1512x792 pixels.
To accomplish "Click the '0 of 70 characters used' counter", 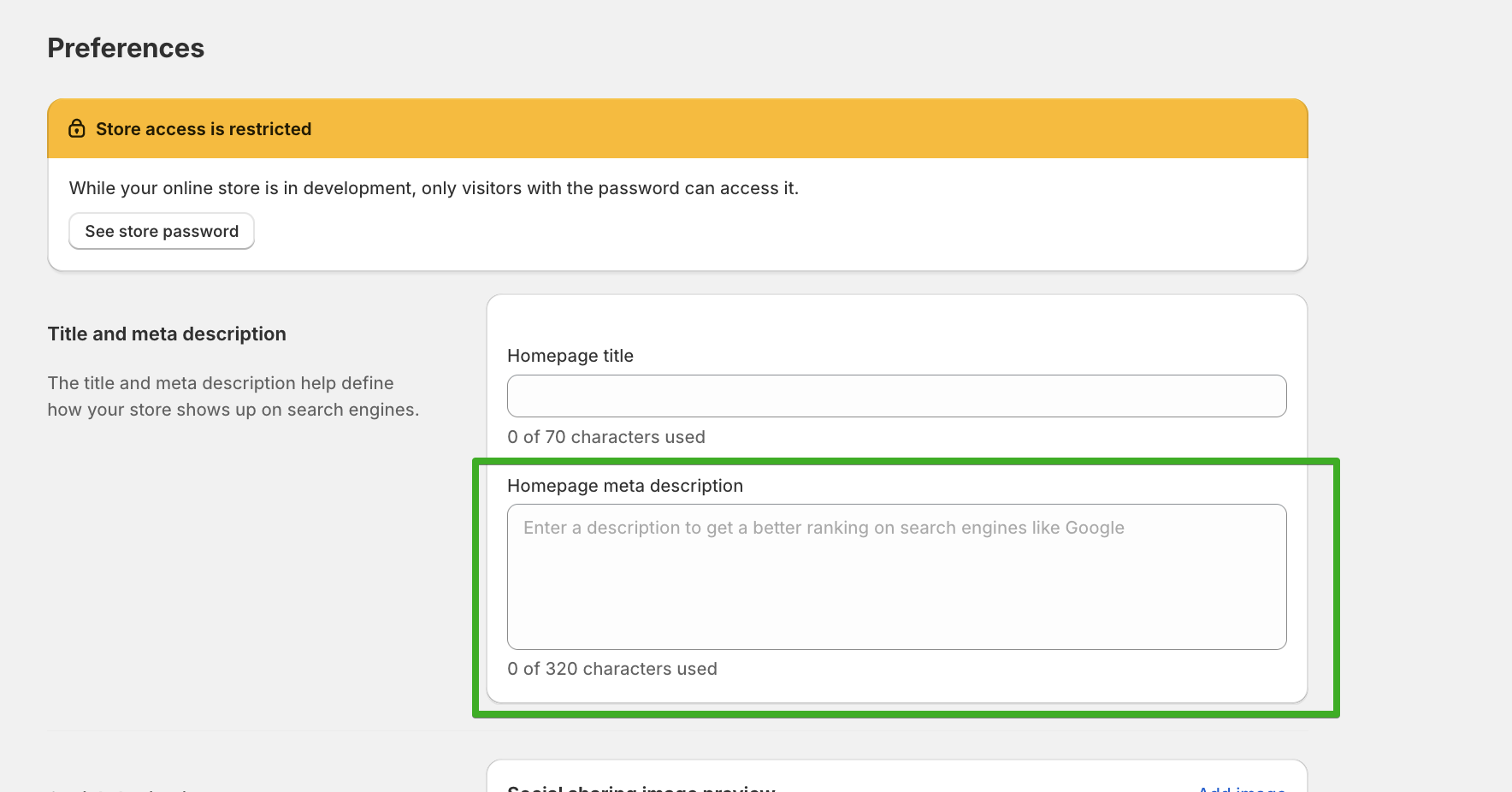I will pos(606,437).
